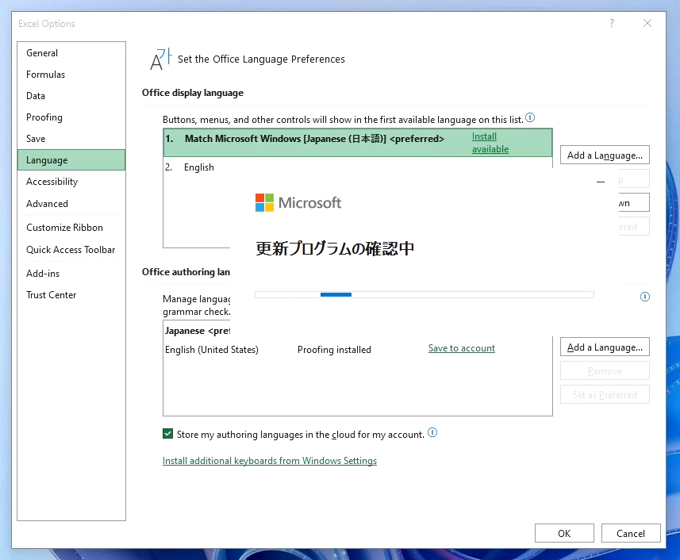Open the General options category
Viewport: 680px width, 560px height.
coord(42,53)
